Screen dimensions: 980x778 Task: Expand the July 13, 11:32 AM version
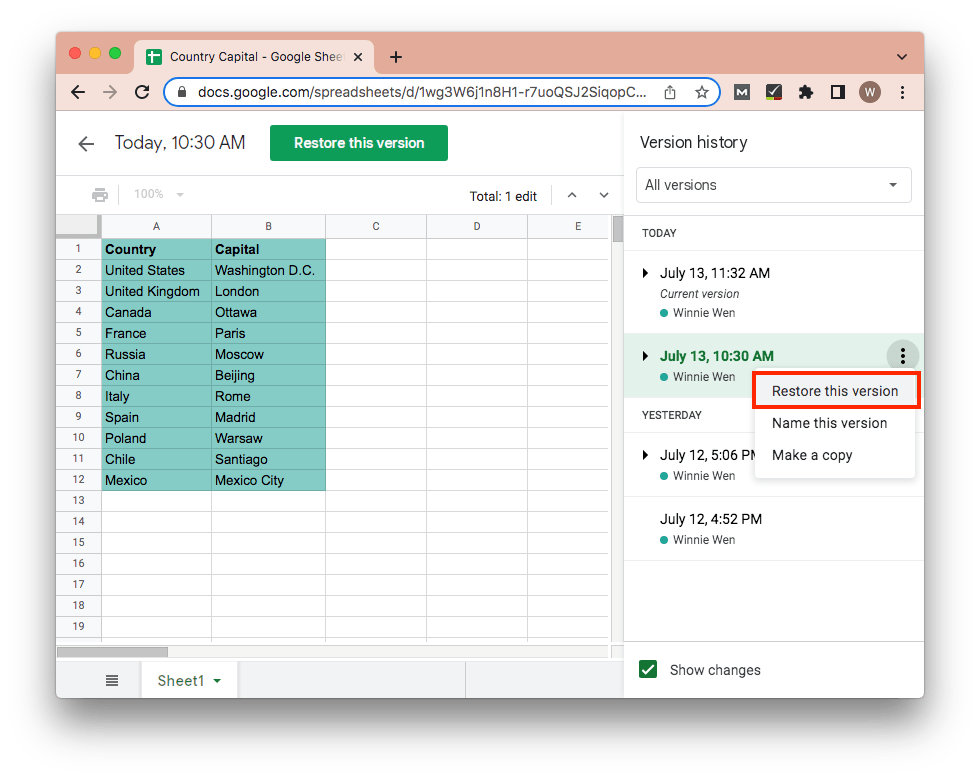[645, 273]
